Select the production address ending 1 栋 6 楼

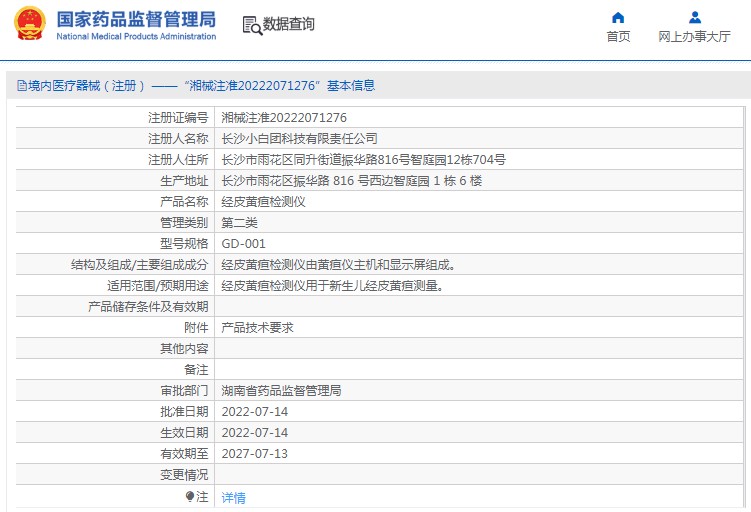pyautogui.click(x=352, y=181)
